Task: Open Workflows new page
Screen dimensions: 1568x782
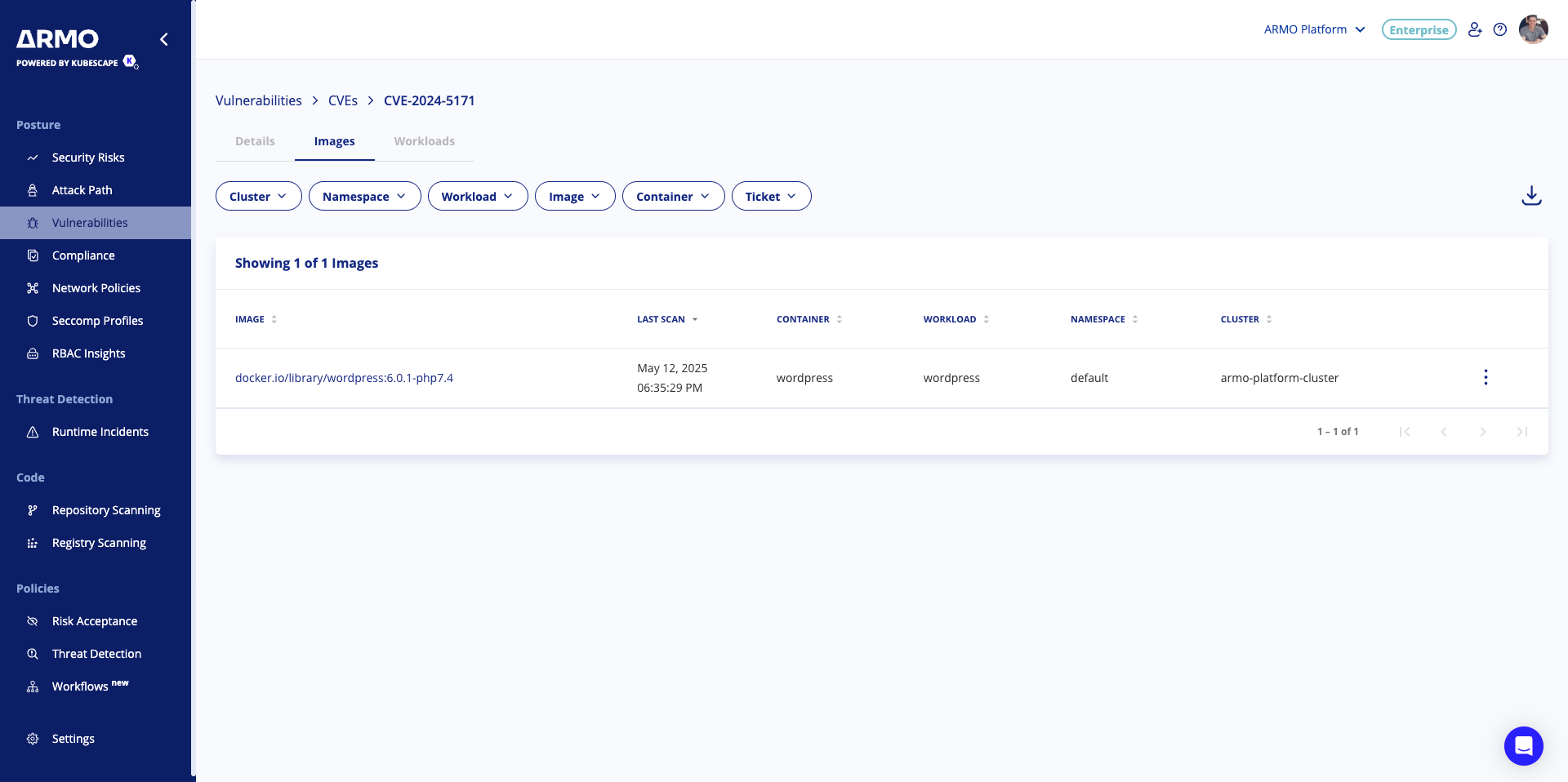Action: (x=91, y=686)
